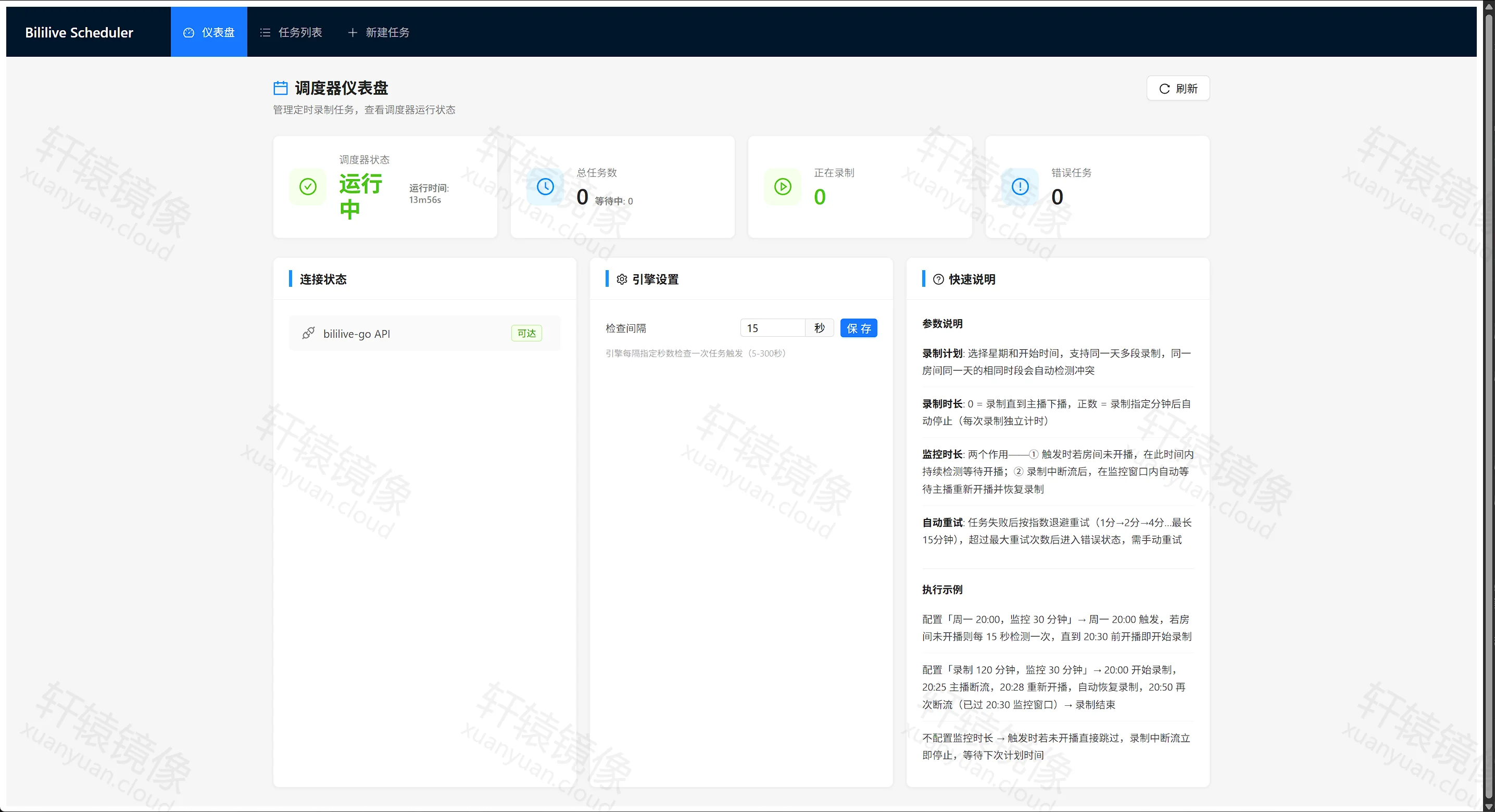Save the check interval with 保存
The height and width of the screenshot is (812, 1495).
click(859, 328)
